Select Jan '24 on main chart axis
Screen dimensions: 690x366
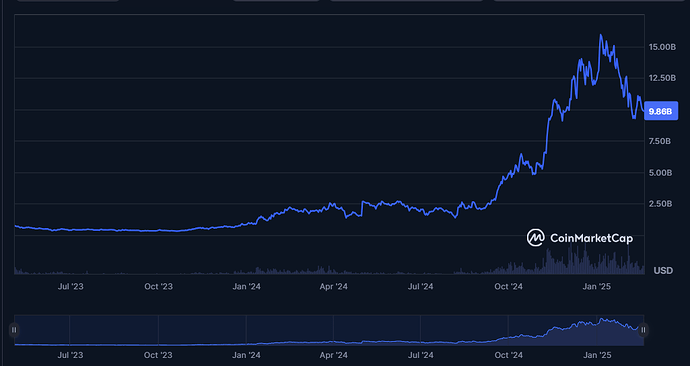246,286
